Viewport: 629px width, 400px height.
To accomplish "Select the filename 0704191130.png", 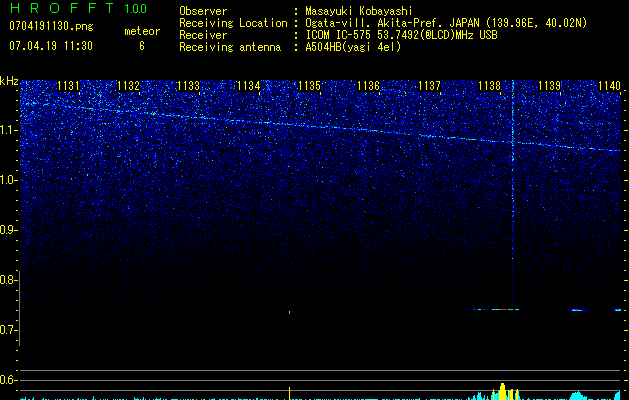I will 51,26.
